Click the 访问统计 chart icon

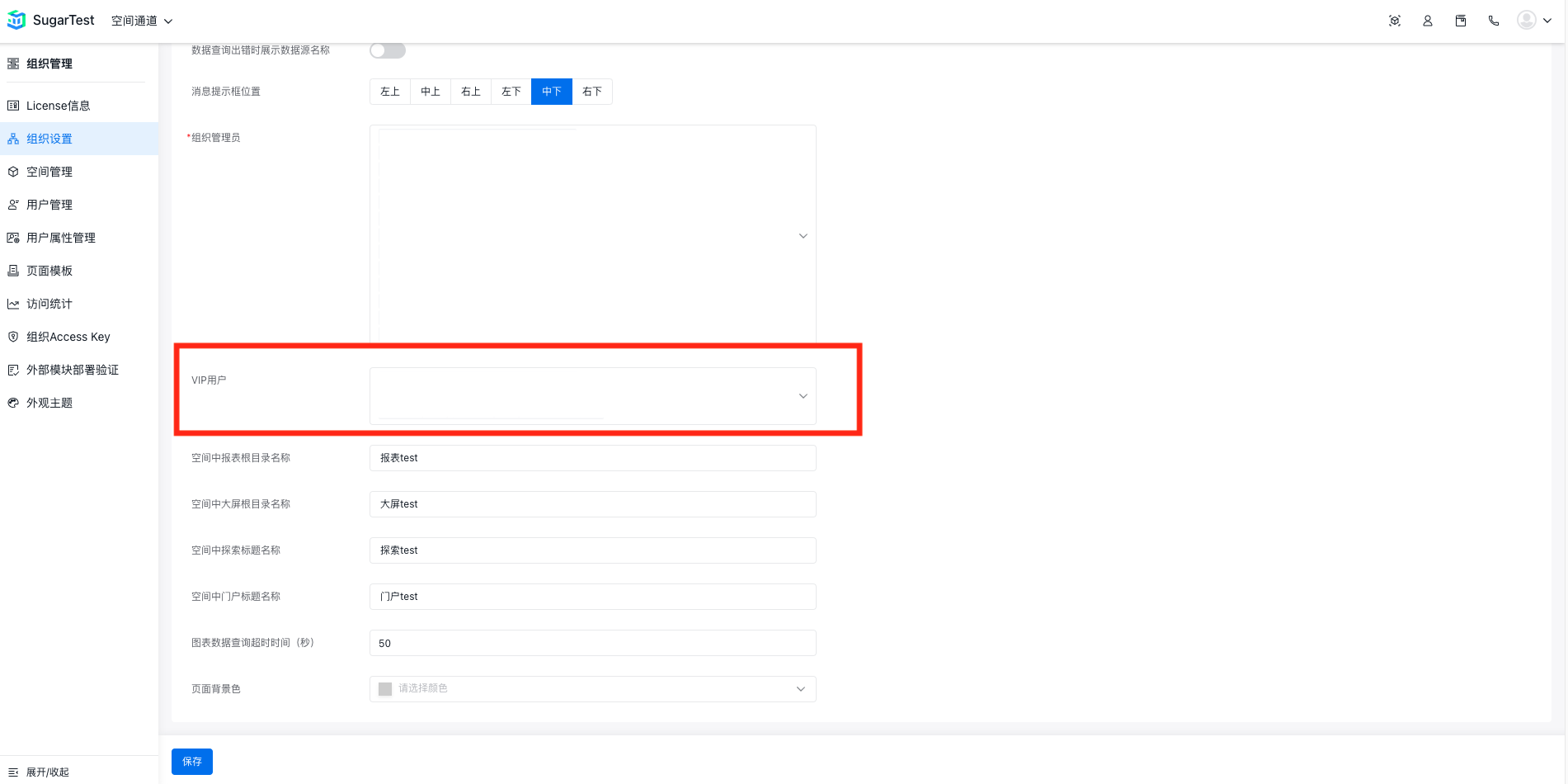click(13, 304)
